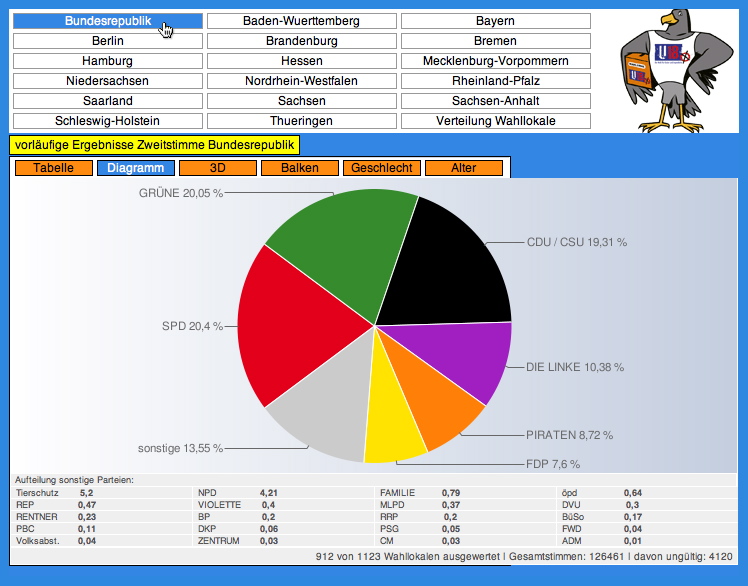Select the Bundesrepublik region button

[x=107, y=21]
